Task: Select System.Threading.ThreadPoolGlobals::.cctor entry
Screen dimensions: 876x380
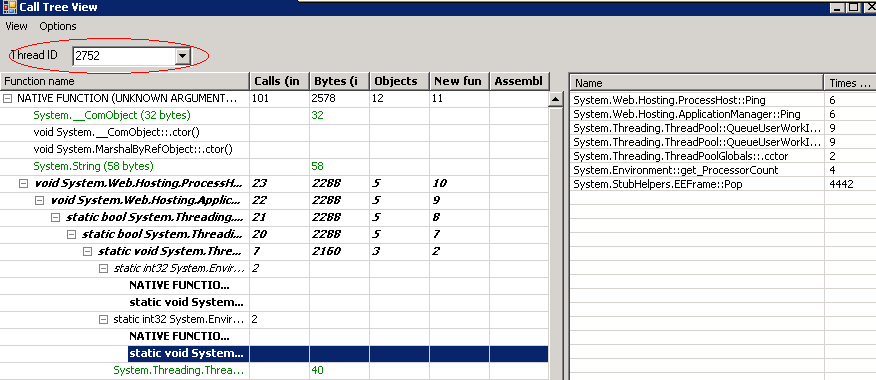Action: pos(680,156)
